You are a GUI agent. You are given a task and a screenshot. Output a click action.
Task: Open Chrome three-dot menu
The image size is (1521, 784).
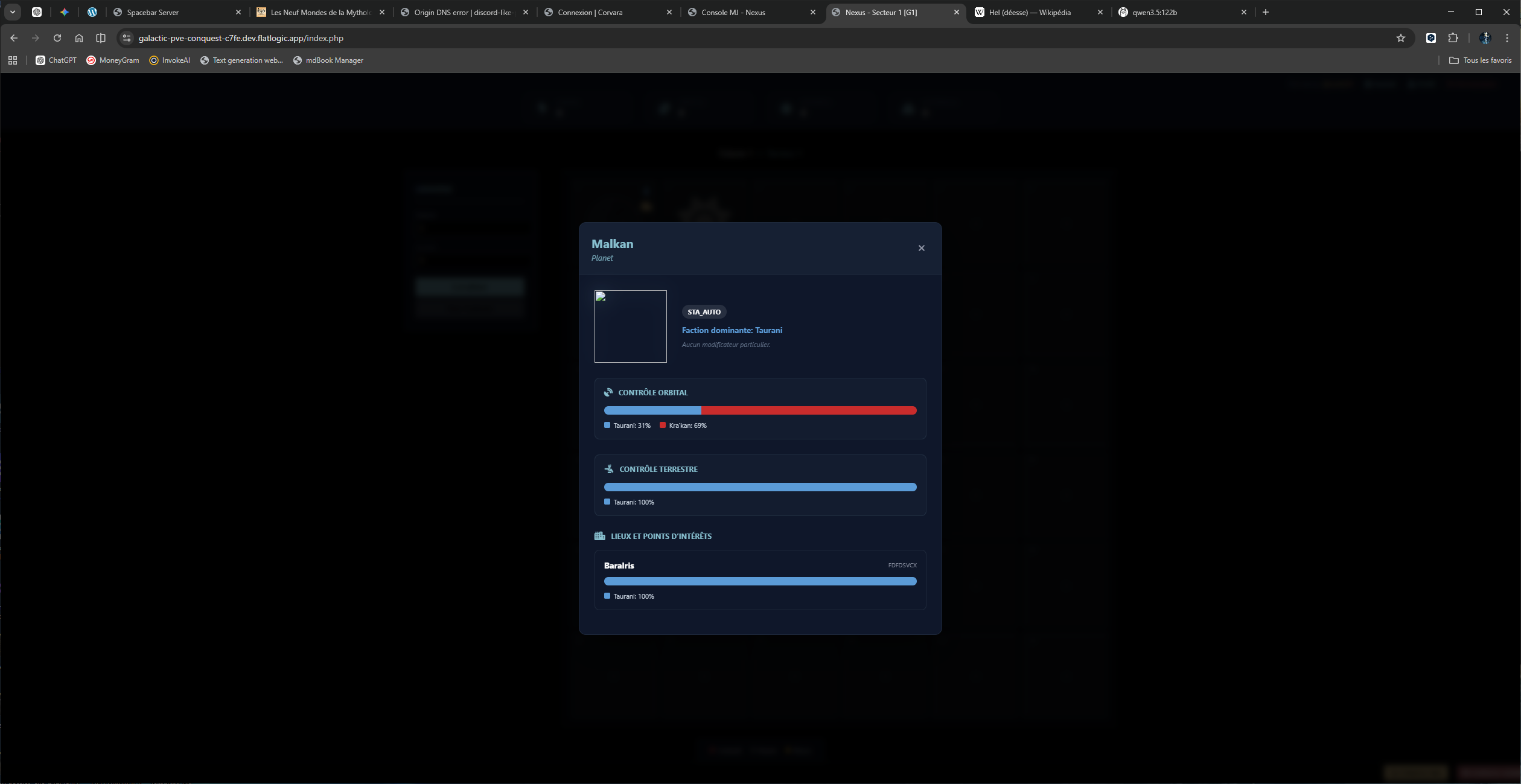tap(1507, 38)
